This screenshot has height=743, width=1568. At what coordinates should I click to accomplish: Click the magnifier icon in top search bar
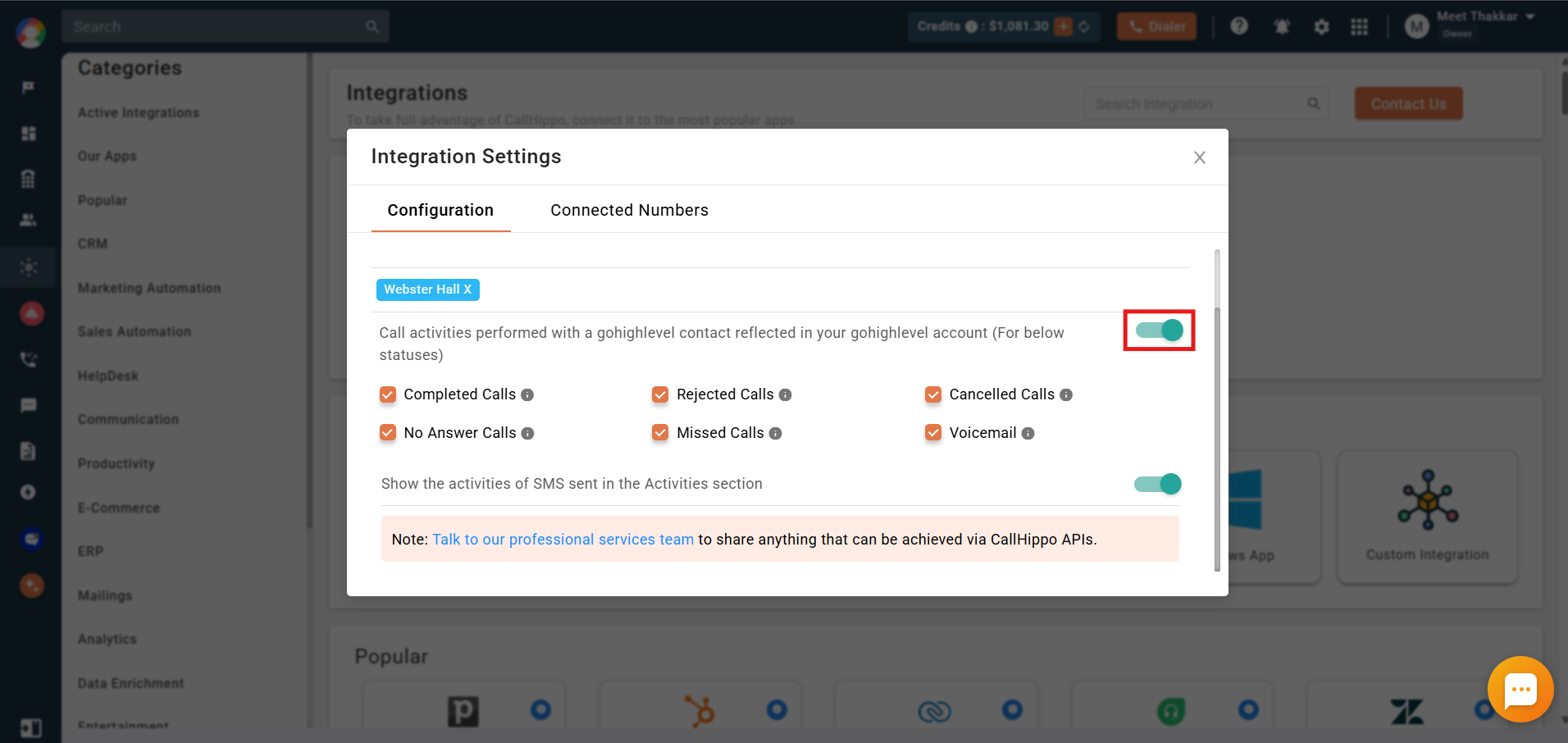(x=372, y=26)
